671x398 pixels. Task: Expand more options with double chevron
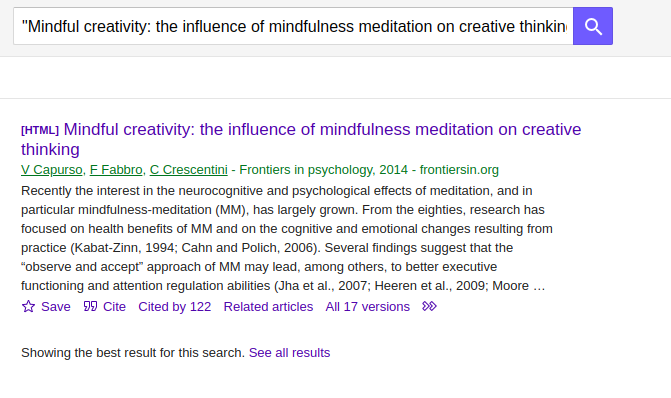[429, 306]
